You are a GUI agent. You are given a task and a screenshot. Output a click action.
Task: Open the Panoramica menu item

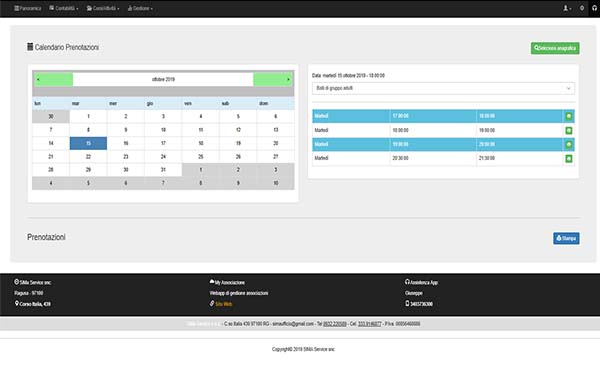click(x=28, y=8)
